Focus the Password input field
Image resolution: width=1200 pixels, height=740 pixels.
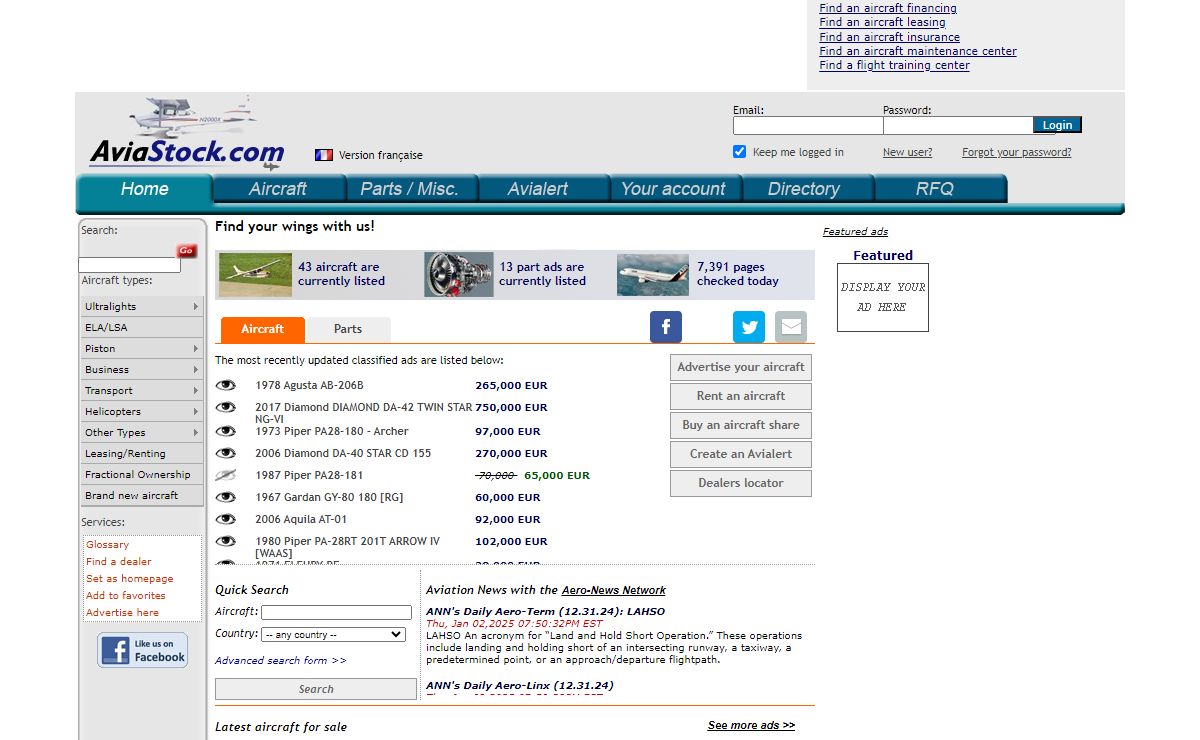(x=958, y=126)
